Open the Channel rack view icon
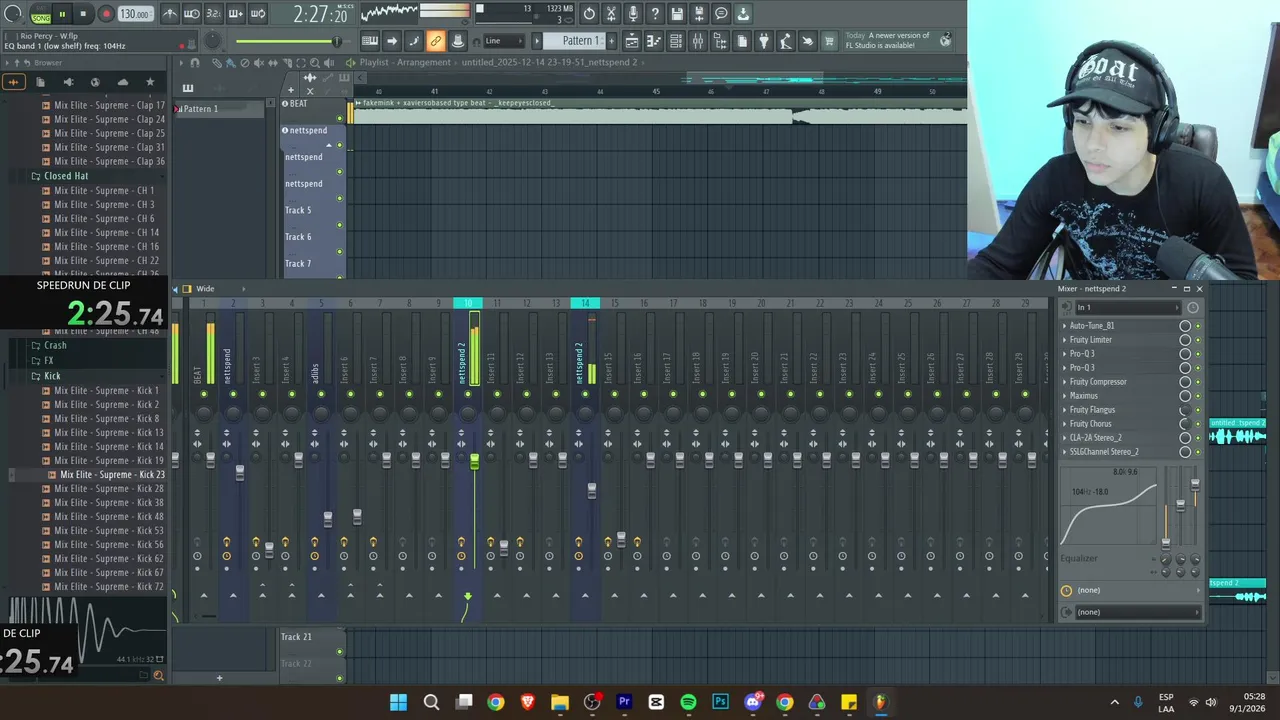Viewport: 1280px width, 720px height. [x=676, y=41]
